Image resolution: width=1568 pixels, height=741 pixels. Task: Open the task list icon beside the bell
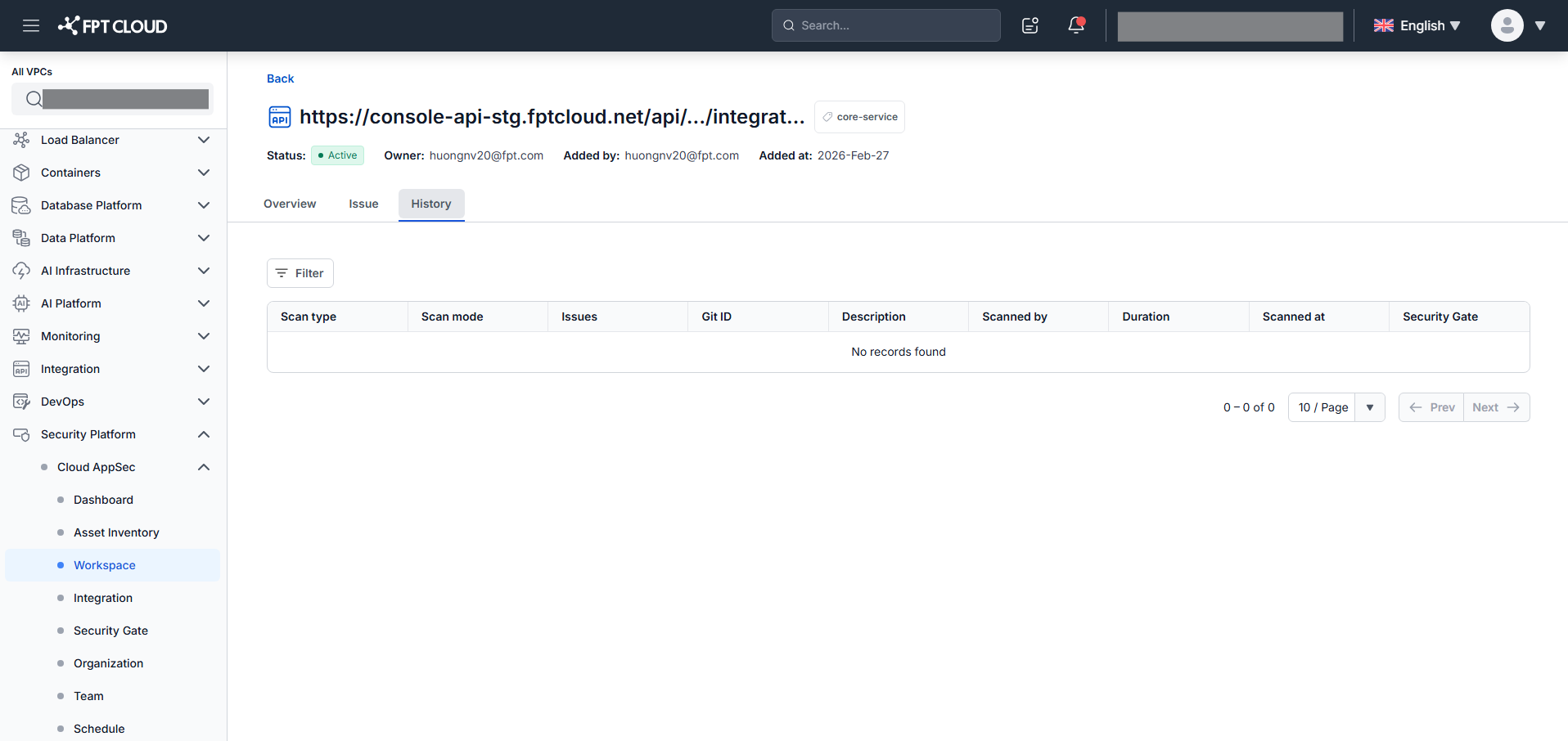1030,25
